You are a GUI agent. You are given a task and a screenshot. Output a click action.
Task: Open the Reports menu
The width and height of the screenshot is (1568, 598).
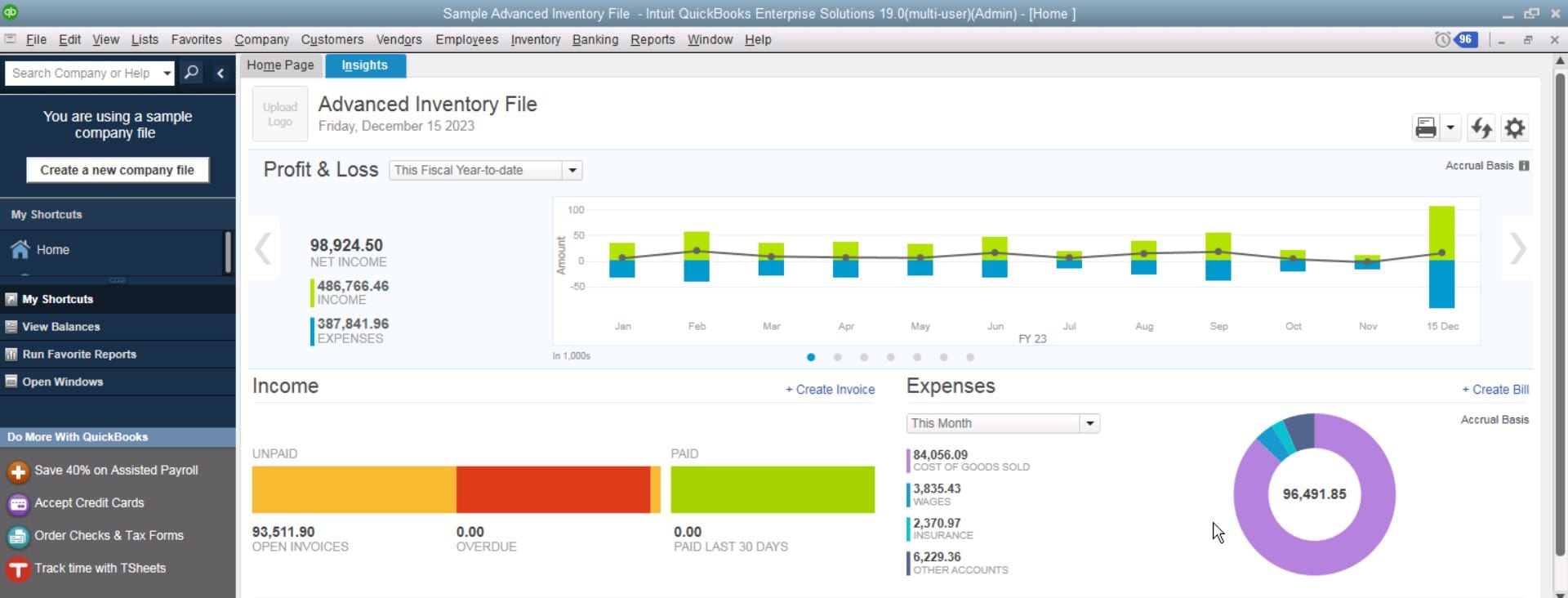(x=652, y=39)
